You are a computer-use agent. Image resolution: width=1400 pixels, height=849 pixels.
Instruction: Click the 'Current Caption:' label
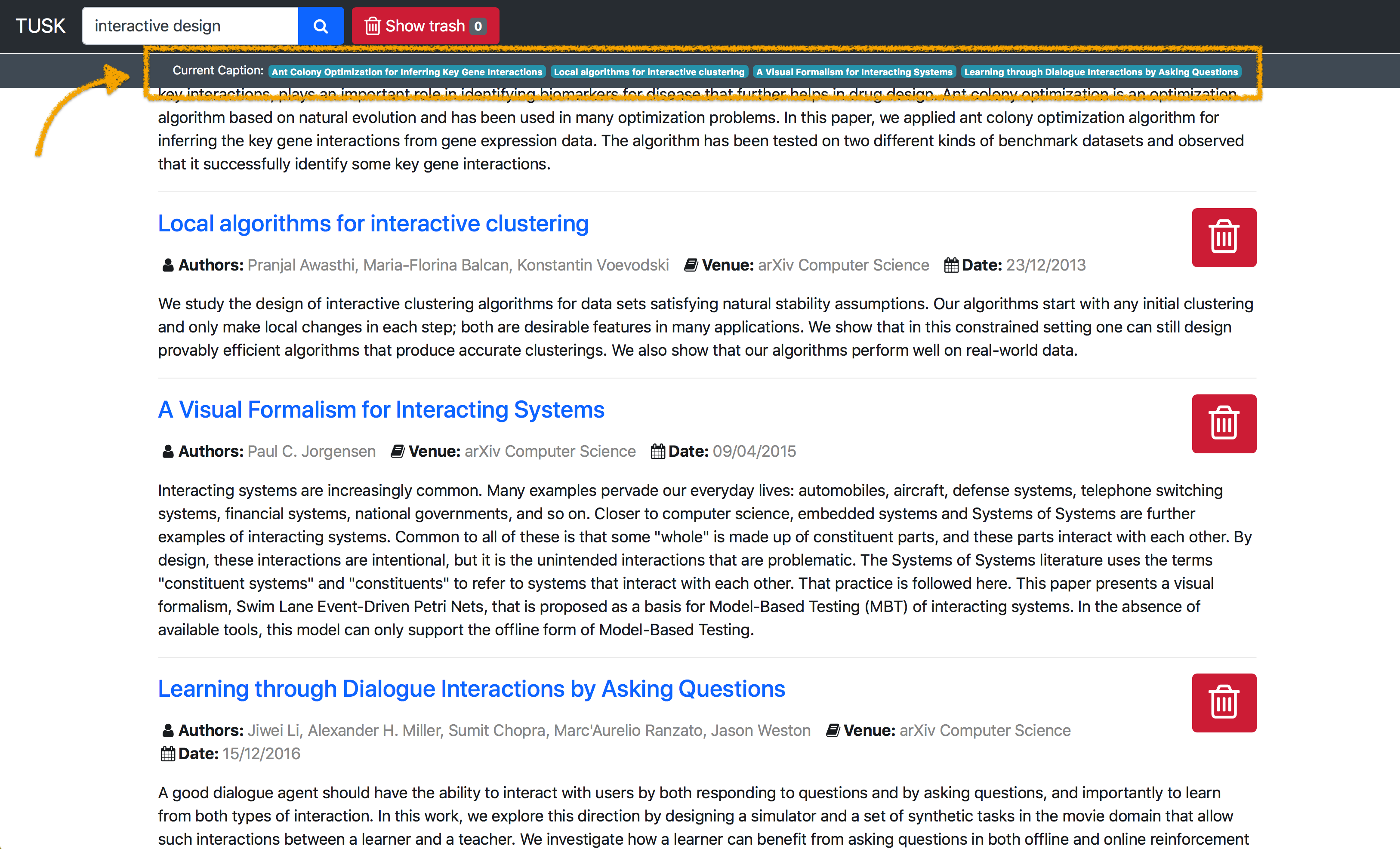tap(218, 71)
